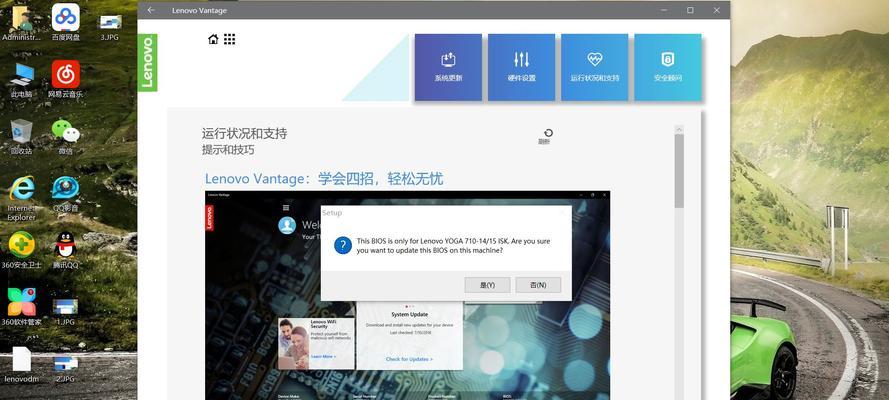
Task: Launch 腾讯QQ penguin icon
Action: tap(66, 250)
